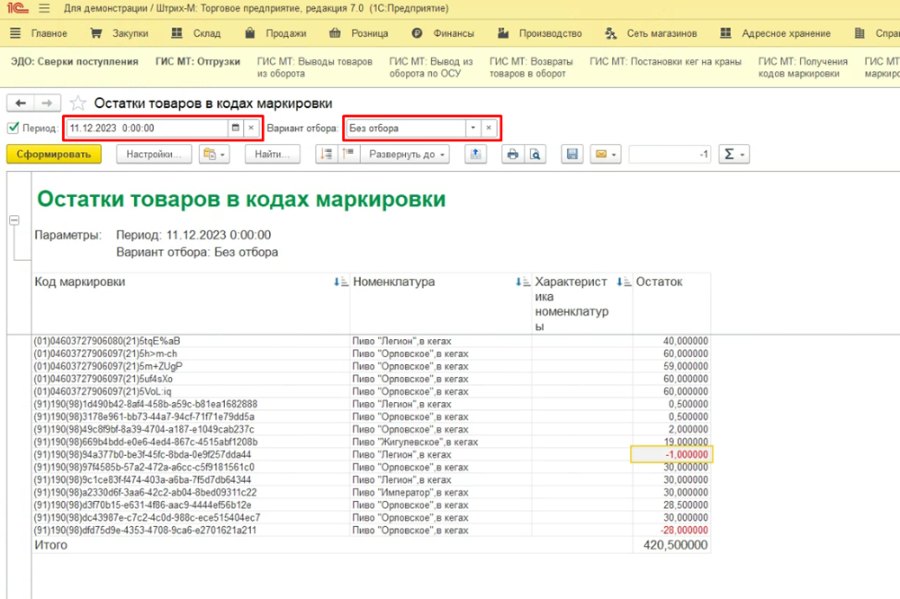Viewport: 900px width, 599px height.
Task: Open the Сеть магазинов section
Action: pos(651,33)
